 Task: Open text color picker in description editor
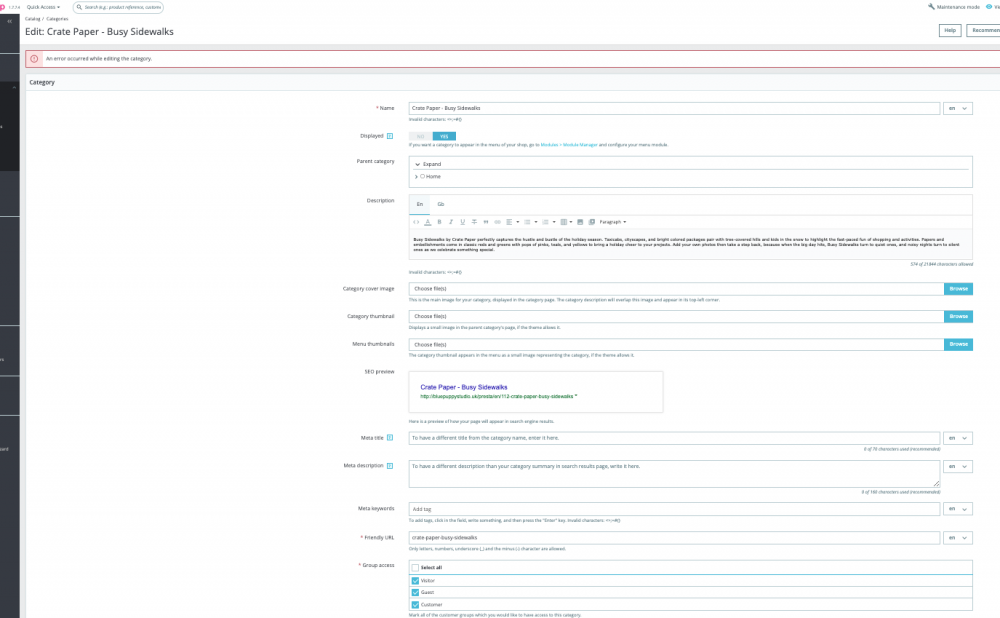pyautogui.click(x=428, y=221)
